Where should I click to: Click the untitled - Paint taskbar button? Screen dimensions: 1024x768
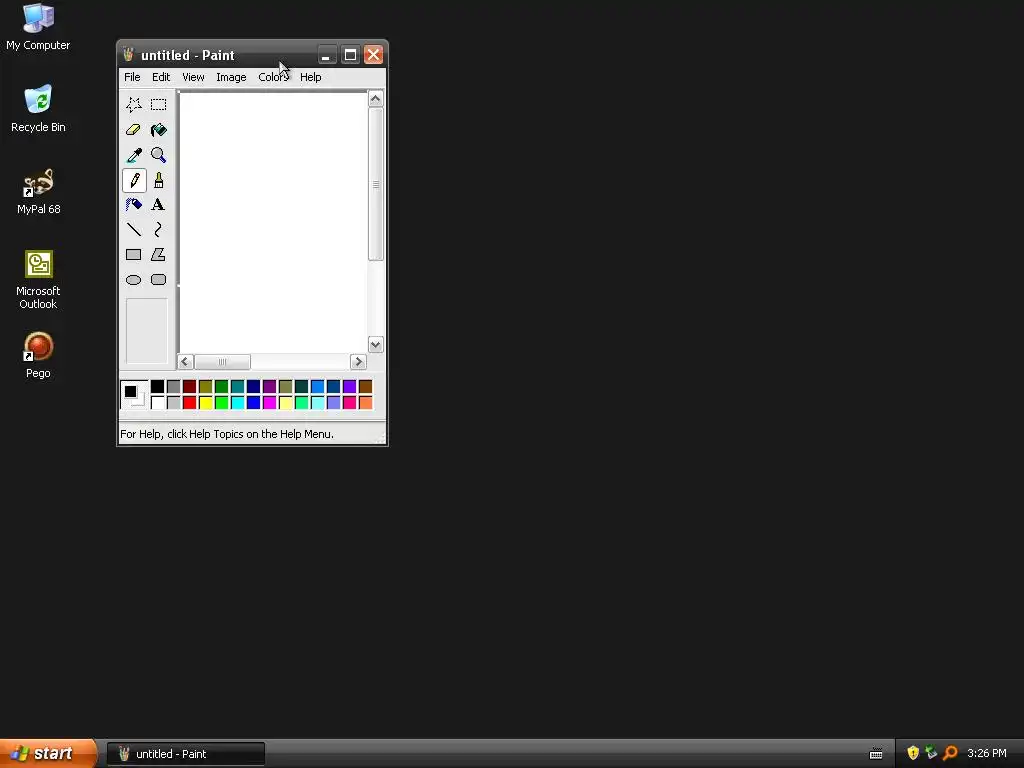pyautogui.click(x=186, y=754)
